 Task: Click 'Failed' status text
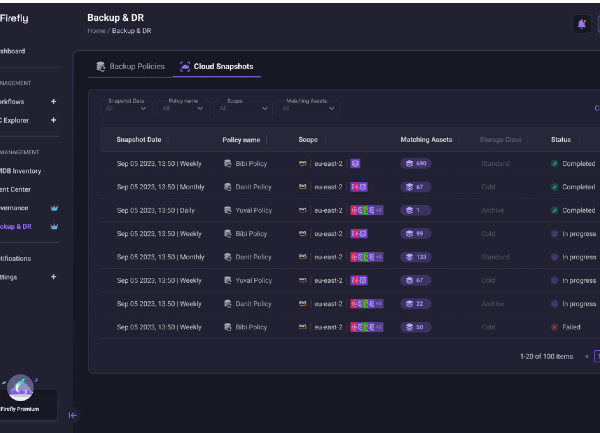point(571,327)
